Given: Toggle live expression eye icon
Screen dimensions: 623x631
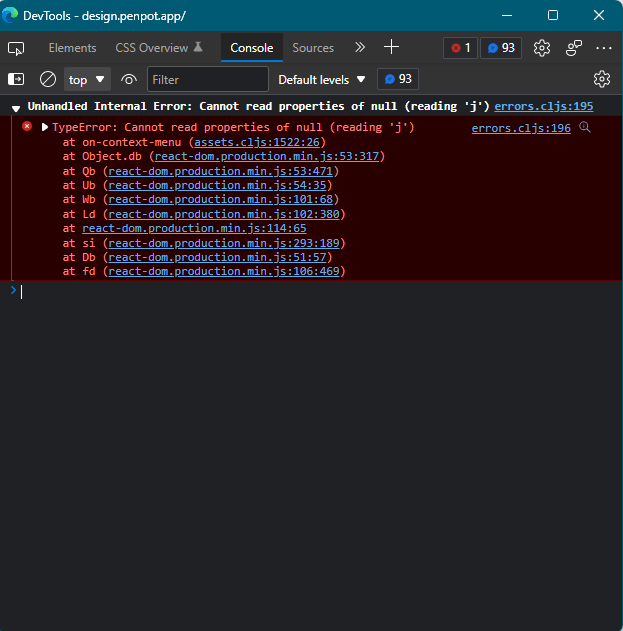Looking at the screenshot, I should (x=129, y=80).
